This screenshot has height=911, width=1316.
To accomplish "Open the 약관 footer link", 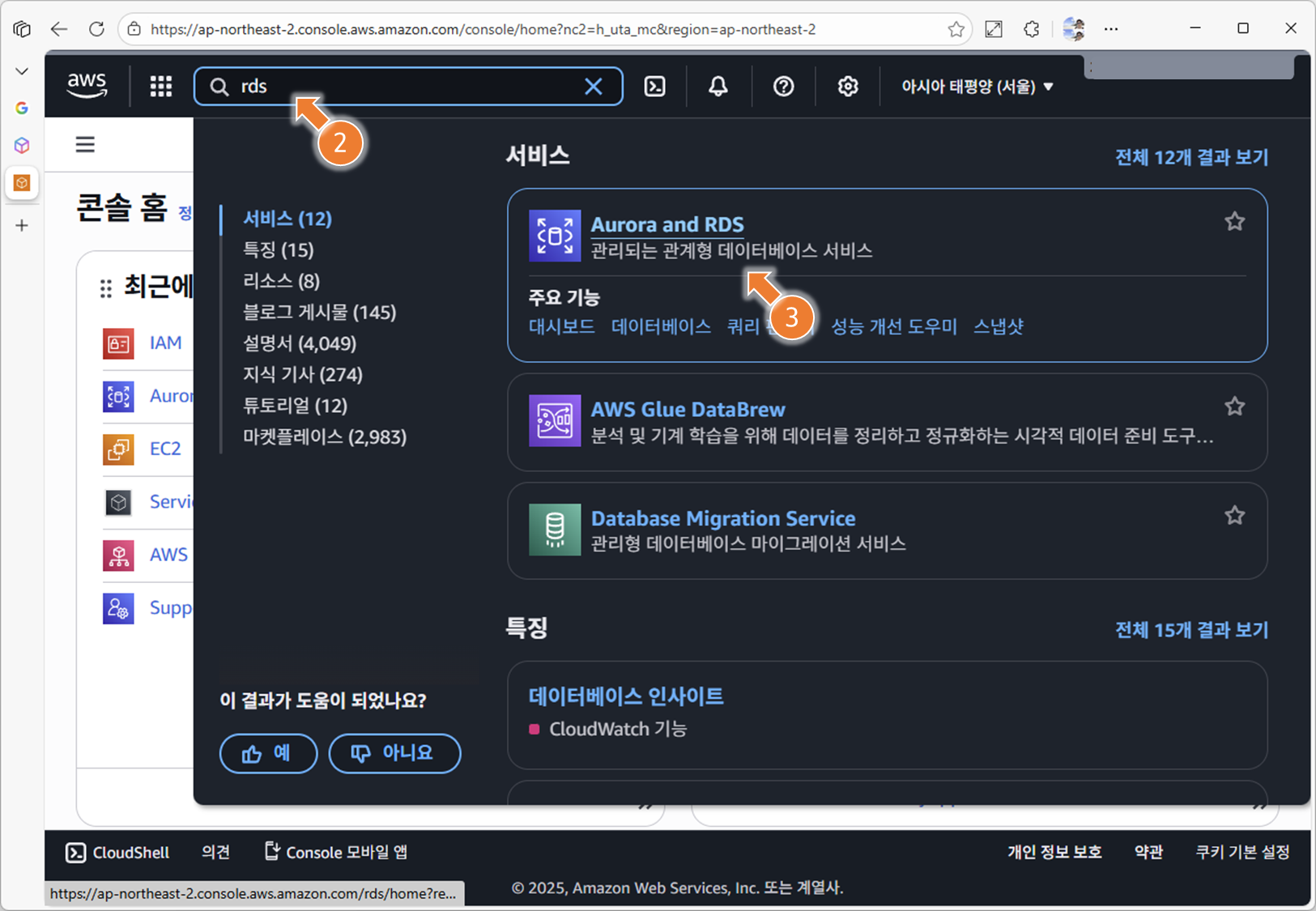I will click(1148, 852).
